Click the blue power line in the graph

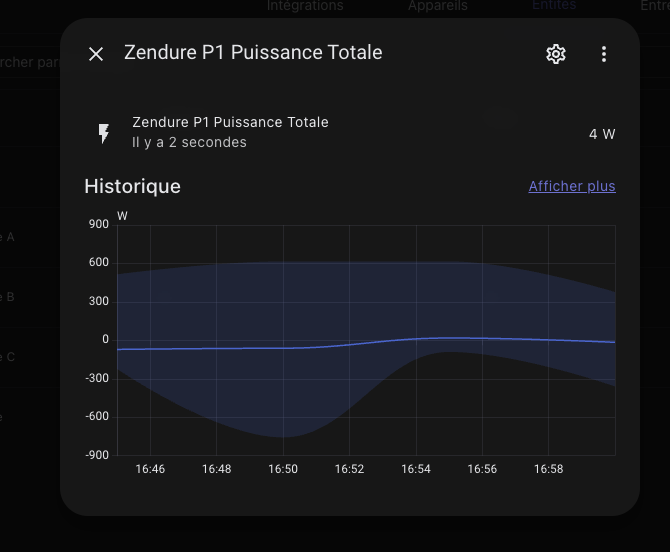(250, 348)
